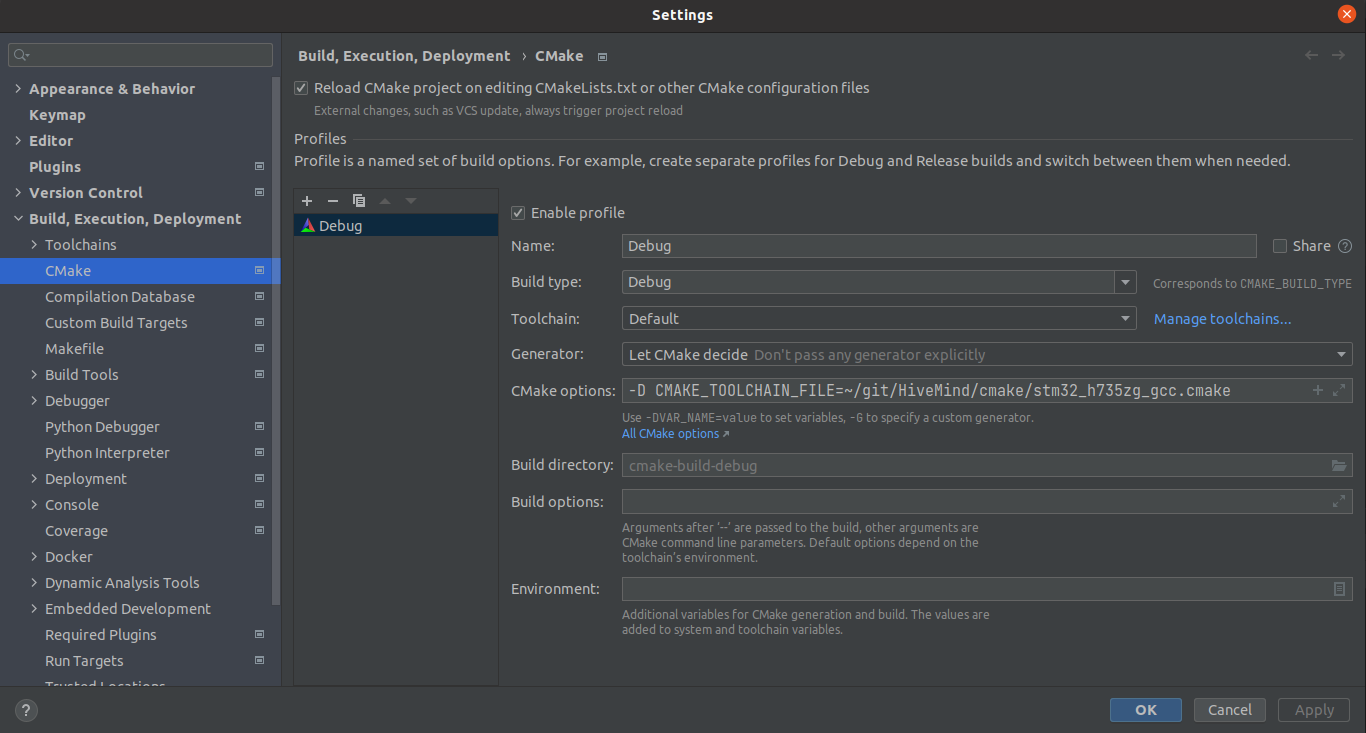
Task: Browse for Build directory folder icon
Action: tap(1339, 465)
